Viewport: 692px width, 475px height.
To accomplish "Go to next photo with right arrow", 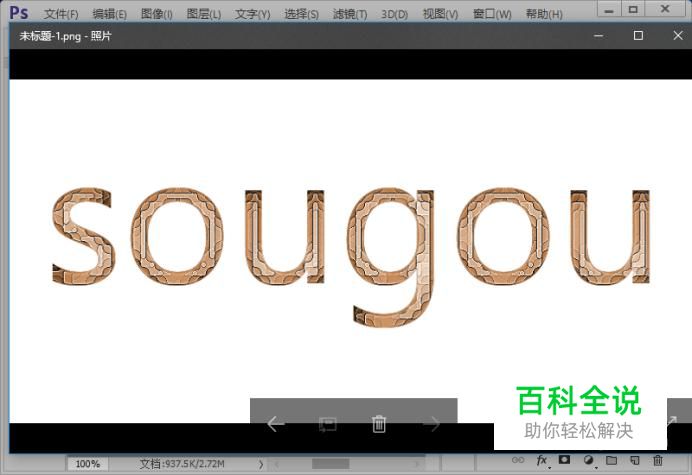I will pyautogui.click(x=431, y=424).
